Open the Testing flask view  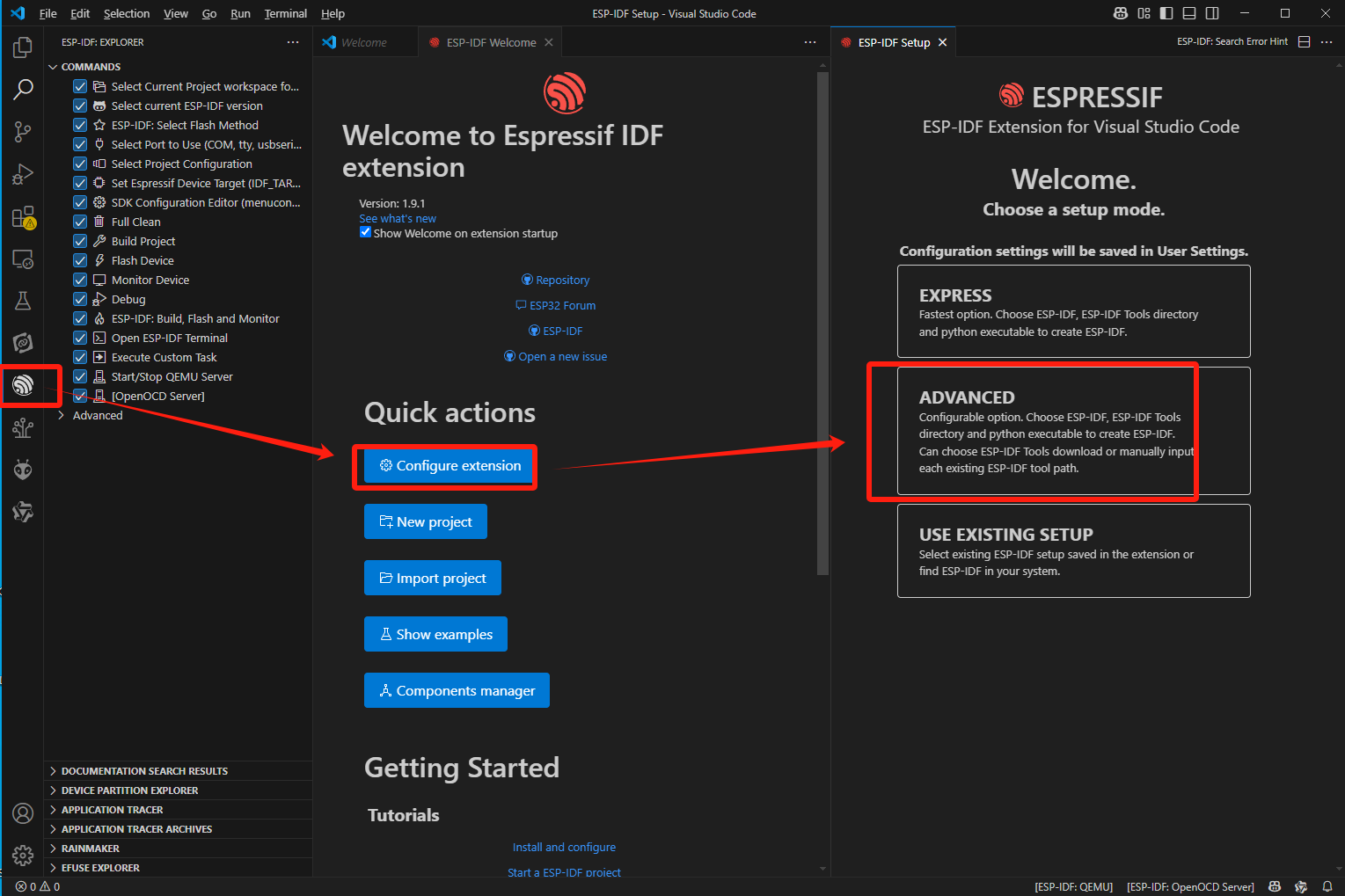(x=23, y=301)
